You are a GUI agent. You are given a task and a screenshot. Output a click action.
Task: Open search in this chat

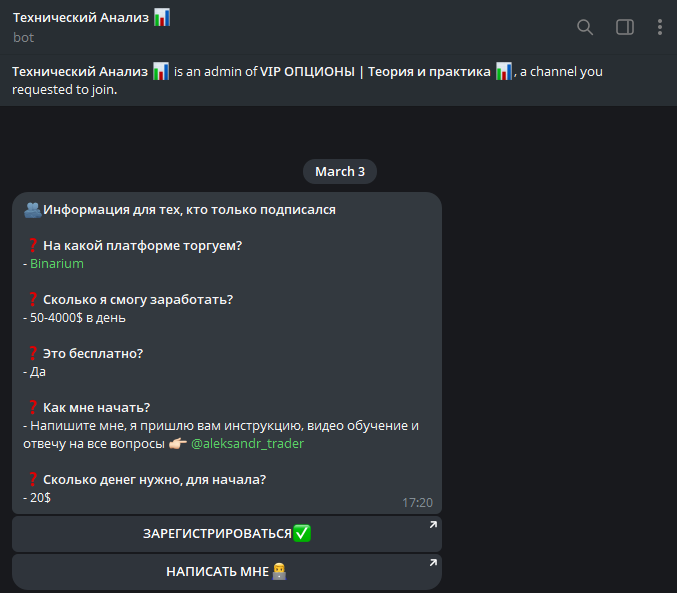pyautogui.click(x=585, y=27)
